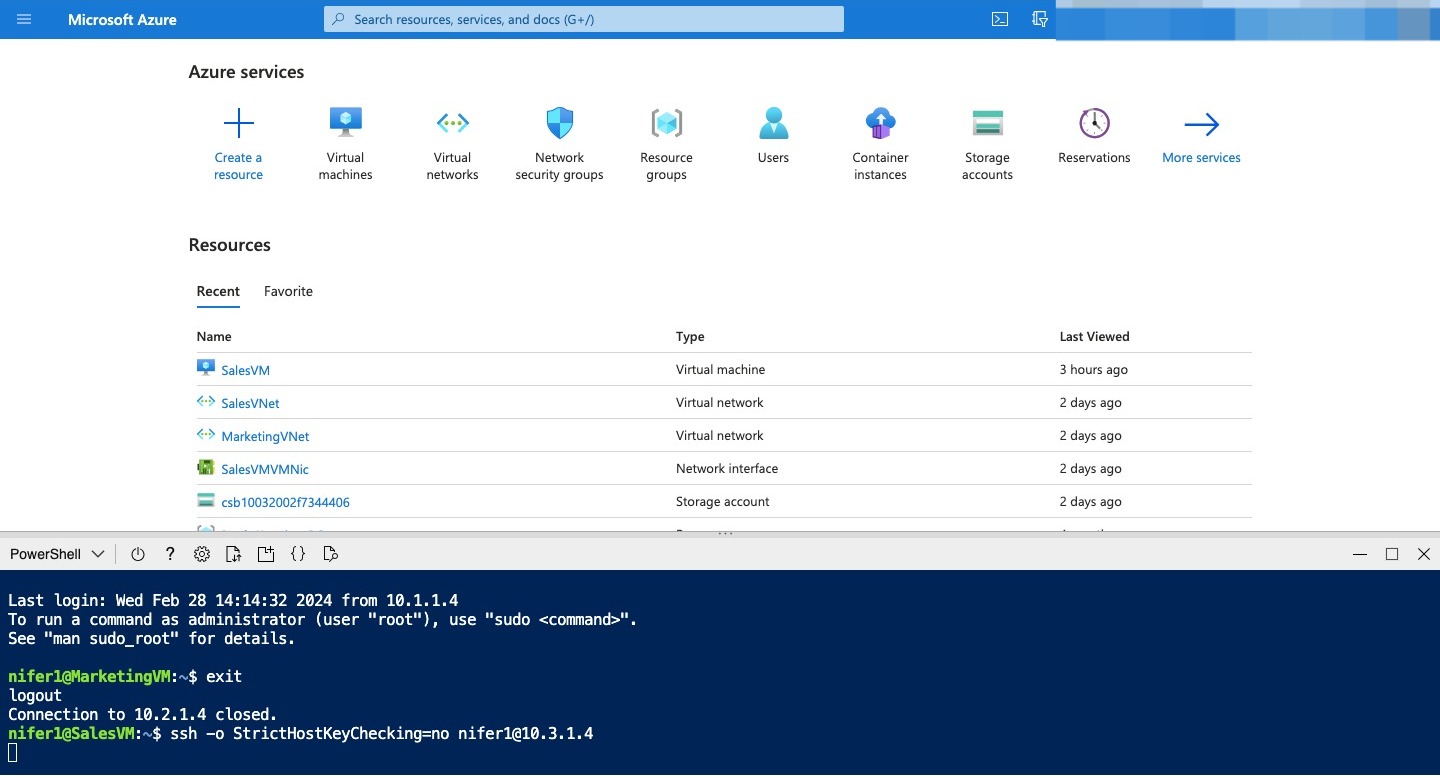Open the SalesVMVMNic resource link

265,469
